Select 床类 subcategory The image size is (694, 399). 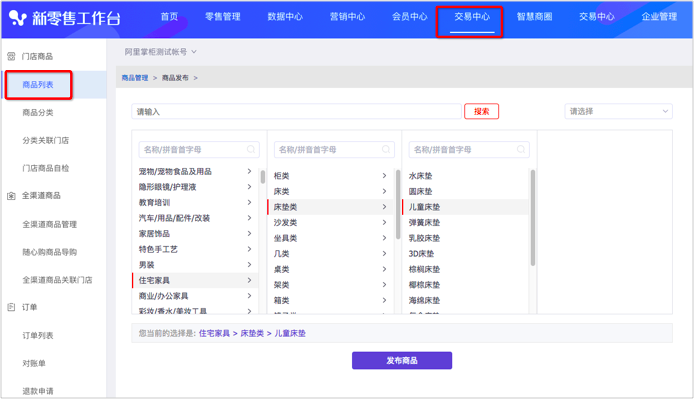click(x=281, y=191)
